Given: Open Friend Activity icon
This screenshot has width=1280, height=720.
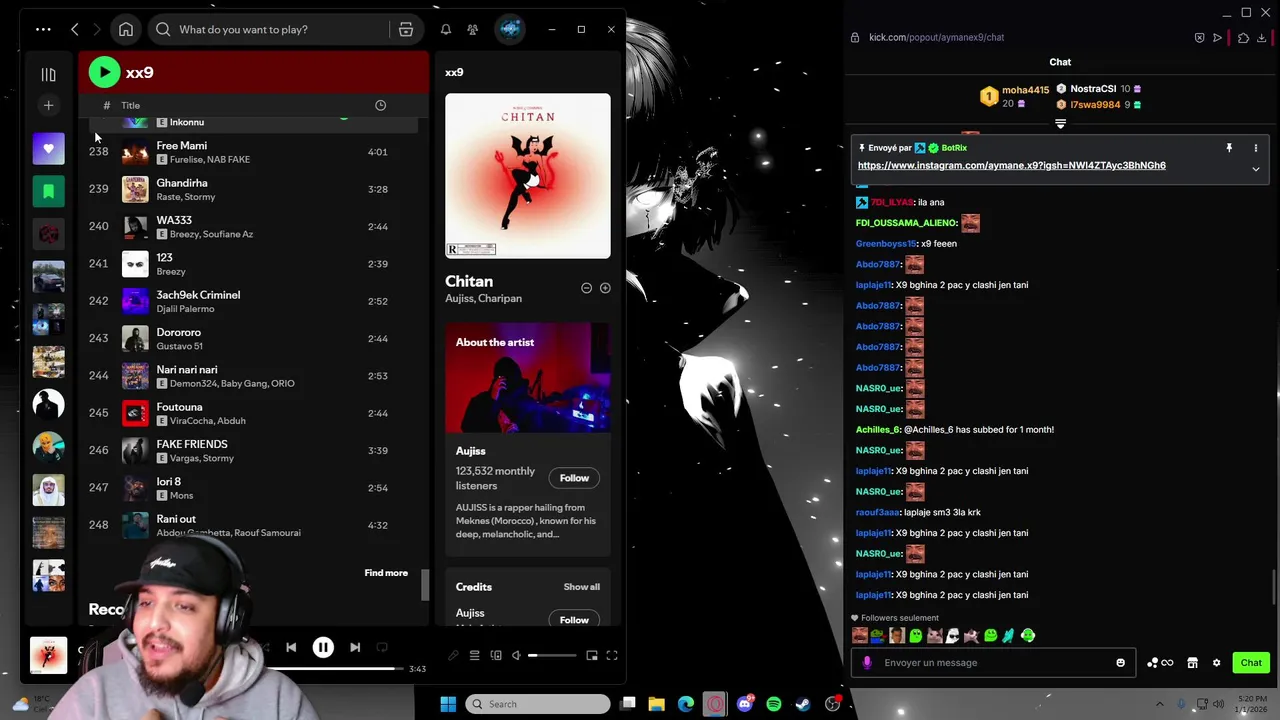Looking at the screenshot, I should [473, 29].
